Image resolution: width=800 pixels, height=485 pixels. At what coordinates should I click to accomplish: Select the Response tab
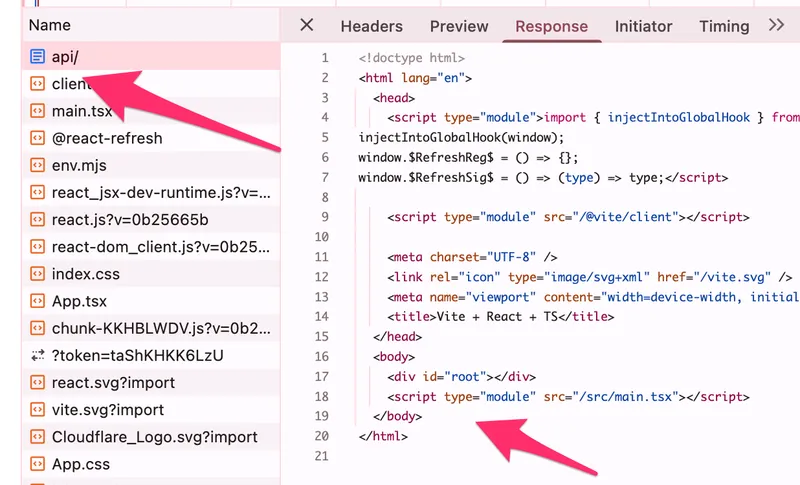[551, 26]
